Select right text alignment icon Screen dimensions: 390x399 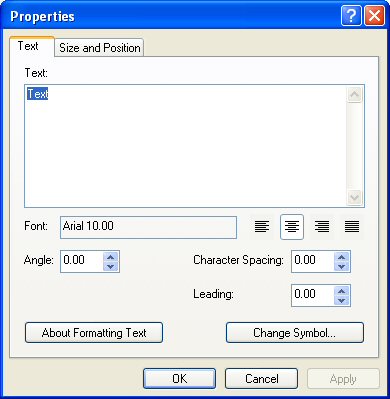322,227
